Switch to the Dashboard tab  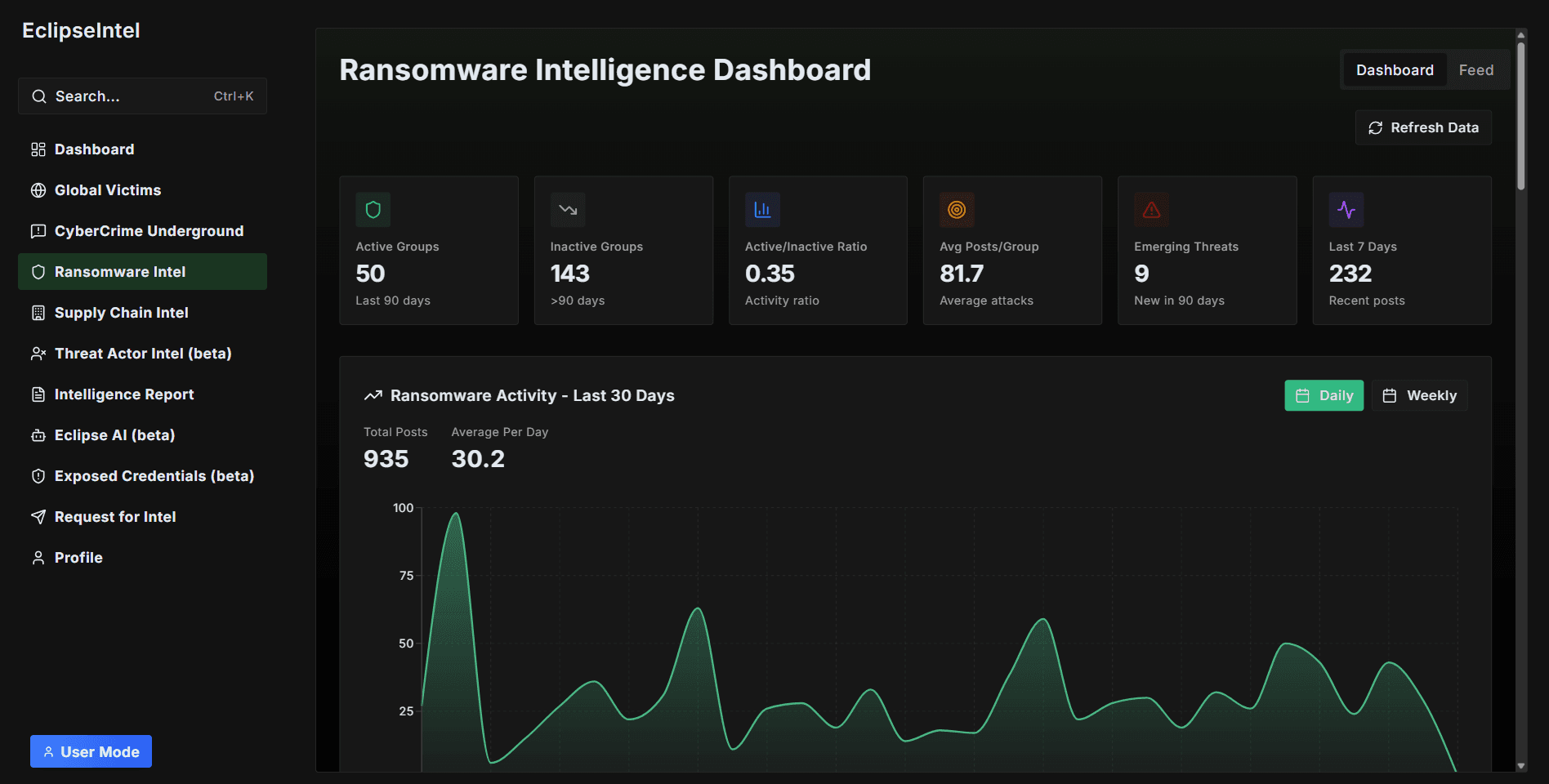tap(1395, 70)
